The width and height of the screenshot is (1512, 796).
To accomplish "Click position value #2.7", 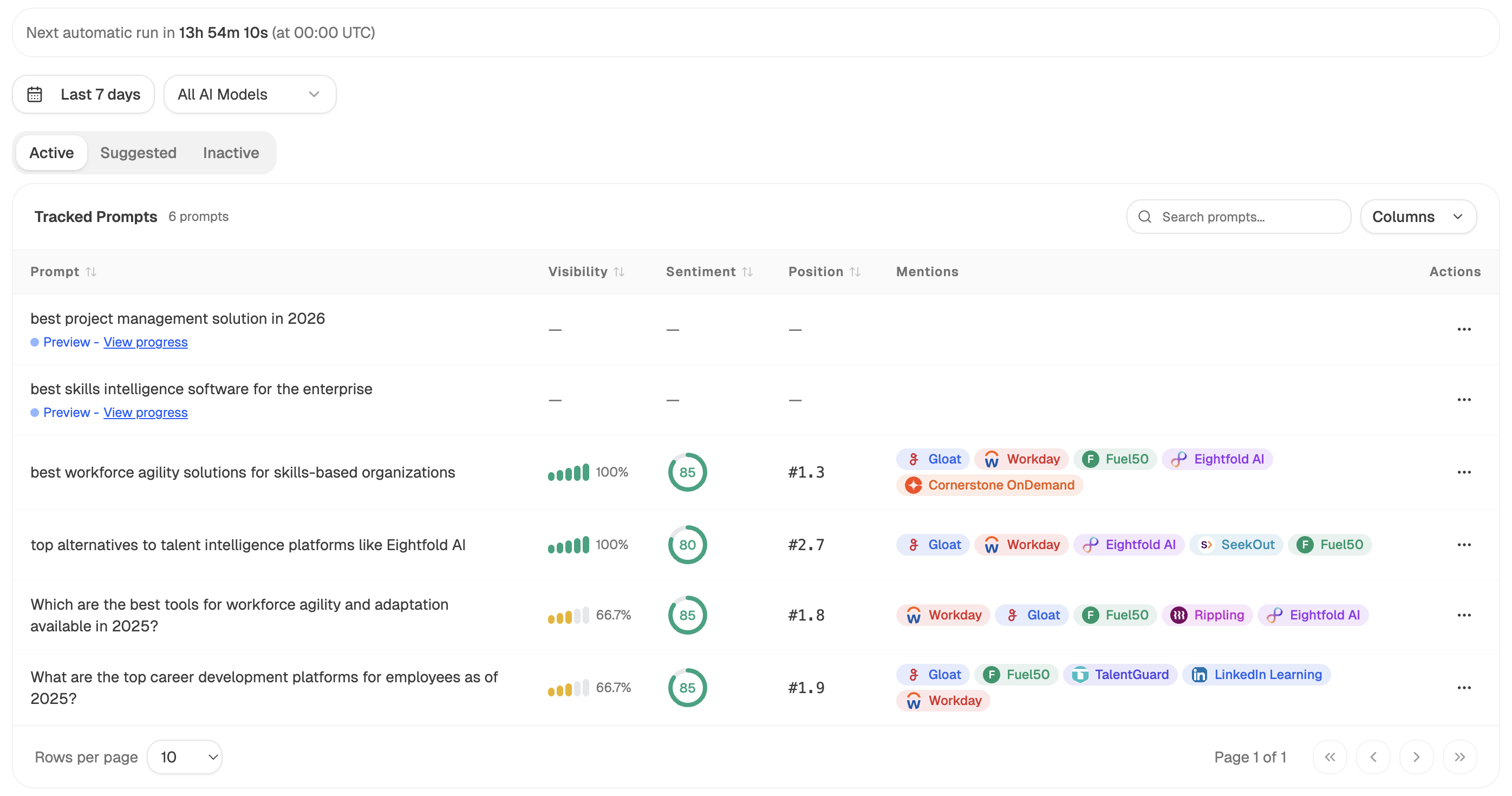I will [x=806, y=545].
